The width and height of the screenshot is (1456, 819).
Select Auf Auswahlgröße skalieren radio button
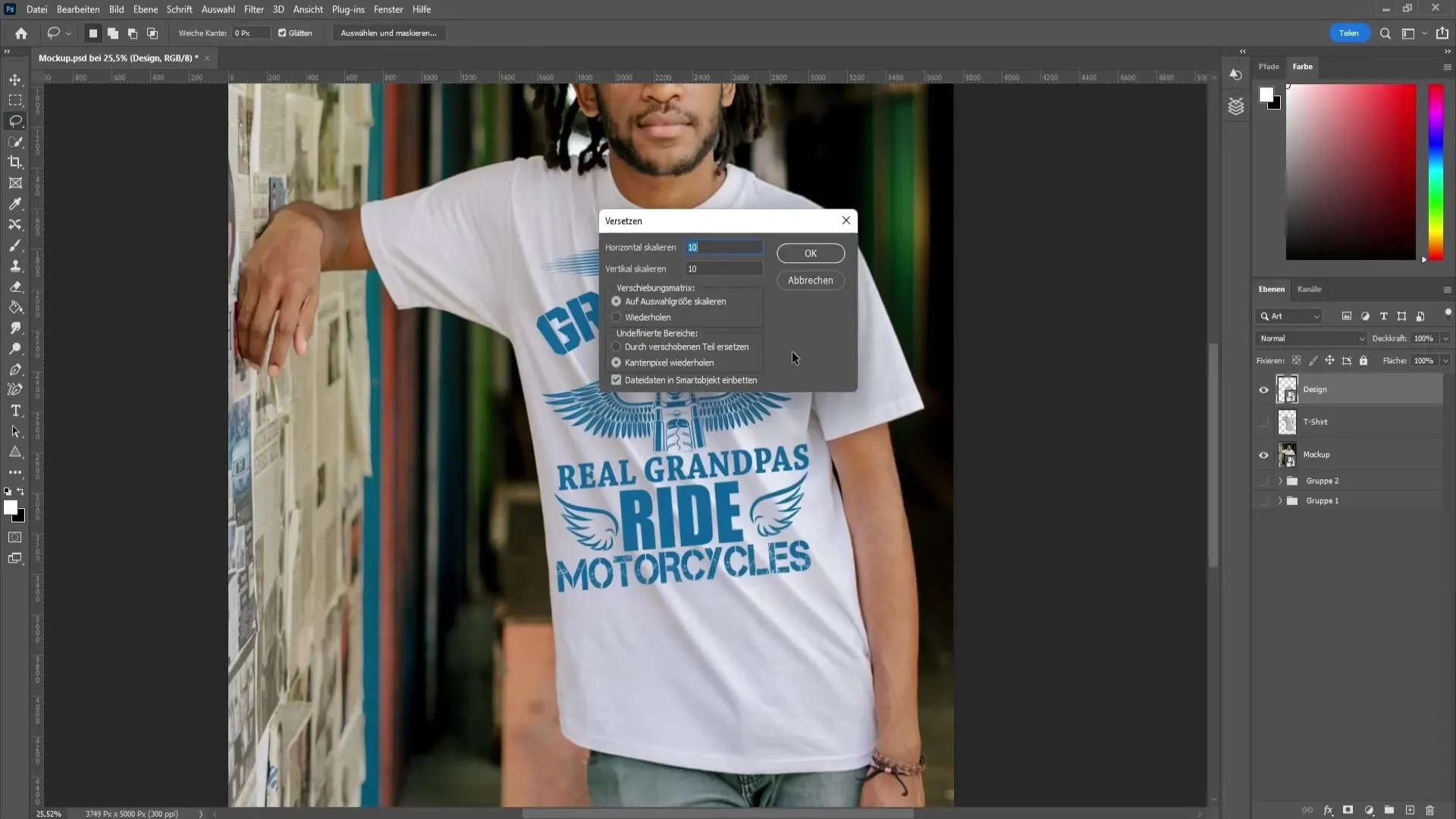pyautogui.click(x=616, y=302)
